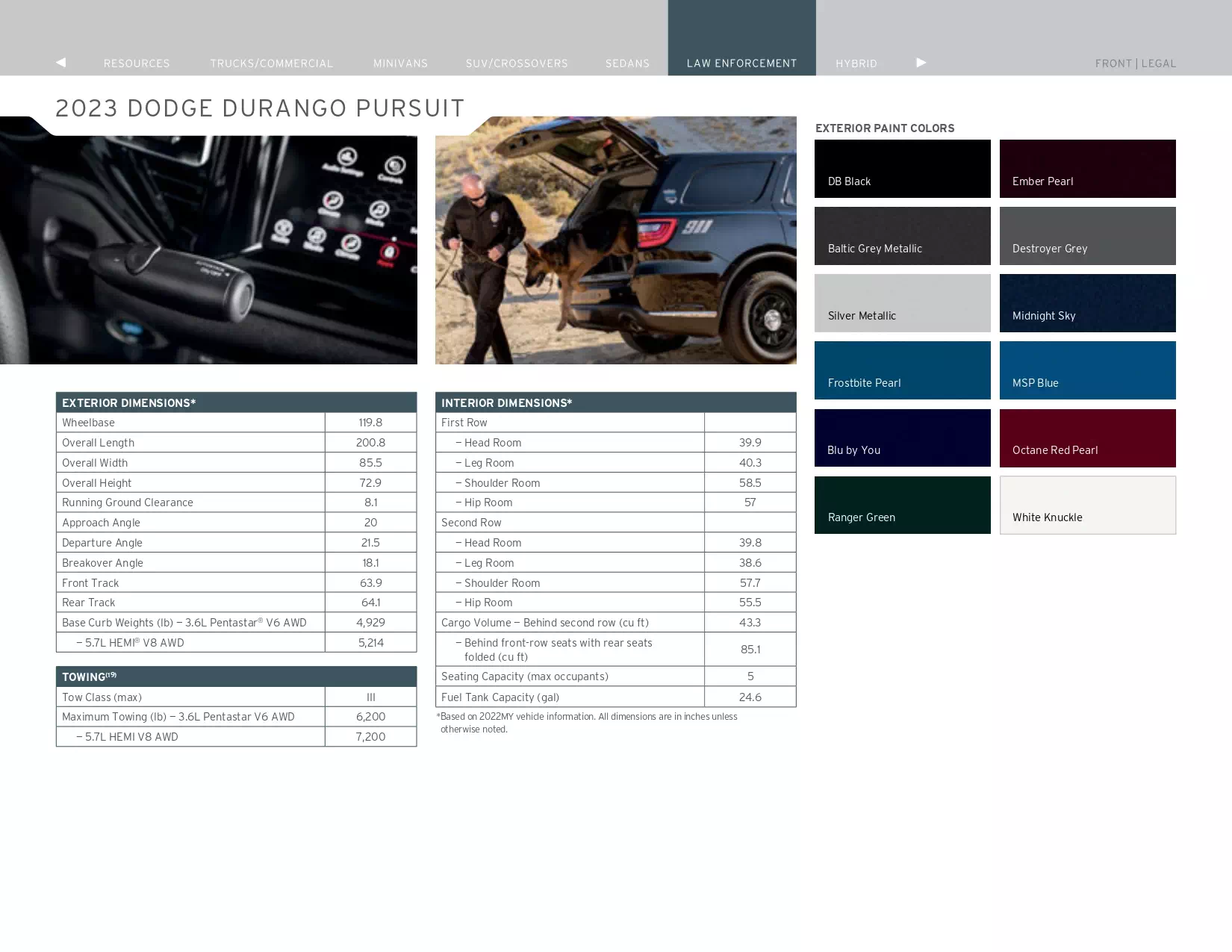Click the Exterior Paint Colors heading
This screenshot has width=1232, height=952.
[885, 128]
